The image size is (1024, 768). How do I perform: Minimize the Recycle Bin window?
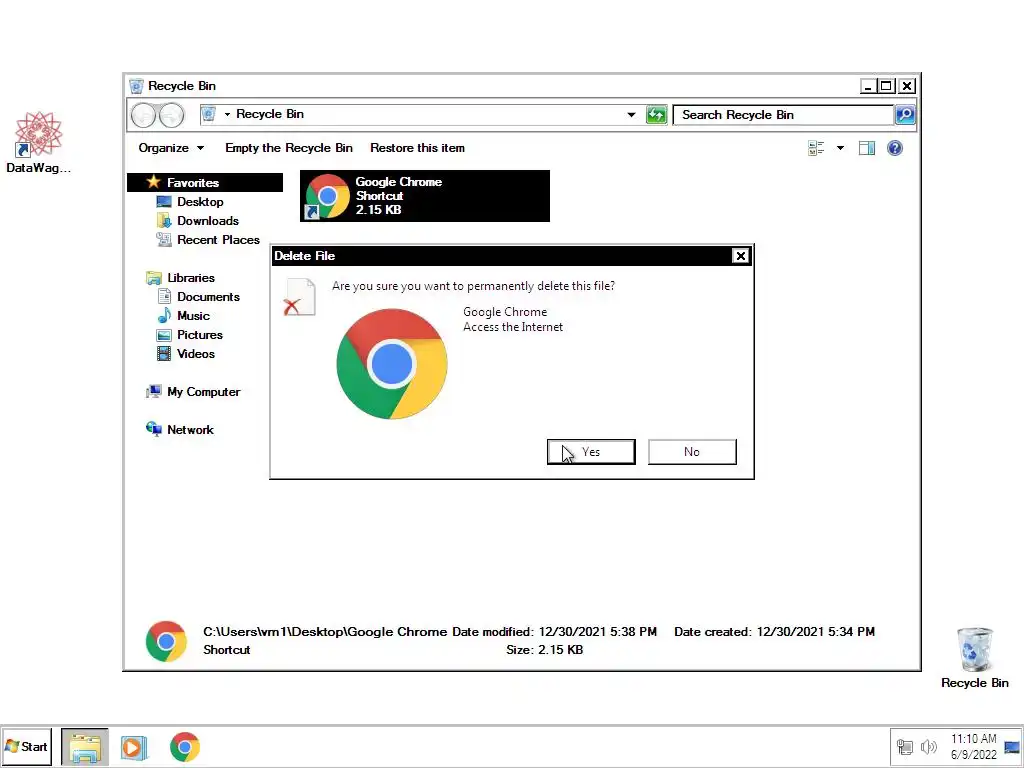tap(868, 86)
